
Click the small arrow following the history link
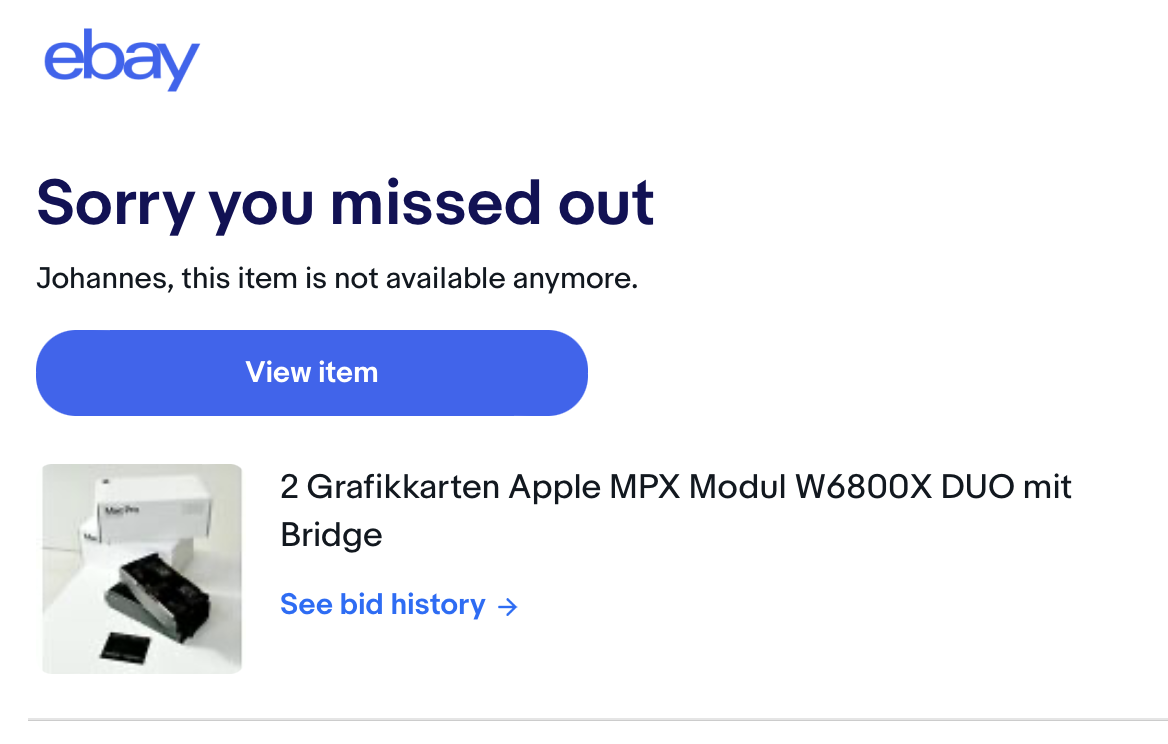[x=508, y=605]
